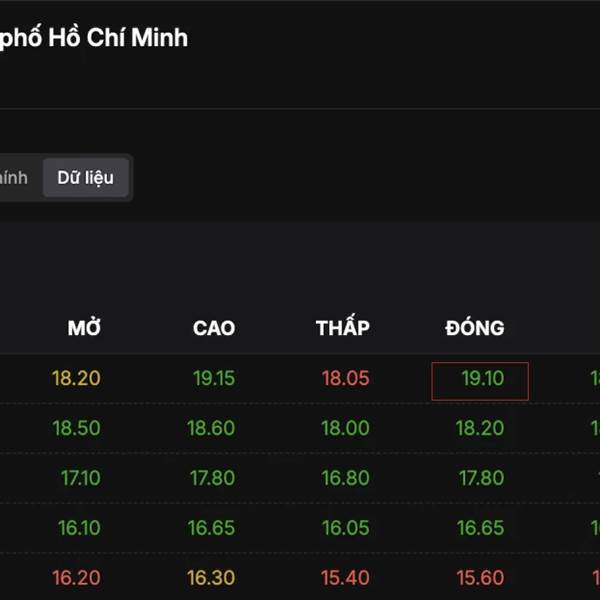This screenshot has height=600, width=600.
Task: Select the partially visible tab left of Dữ liệu
Action: (x=14, y=179)
